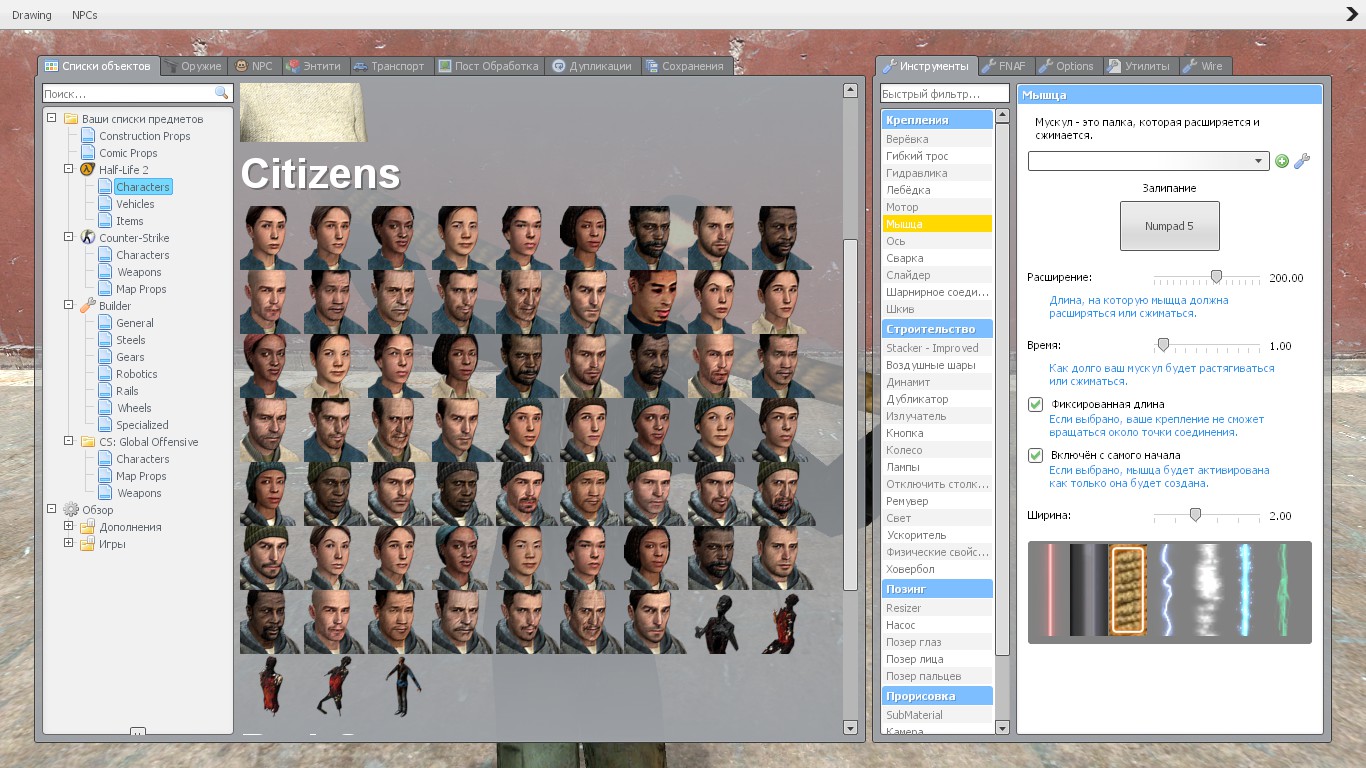Open the Gears list under Builder
The image size is (1366, 768).
(130, 357)
